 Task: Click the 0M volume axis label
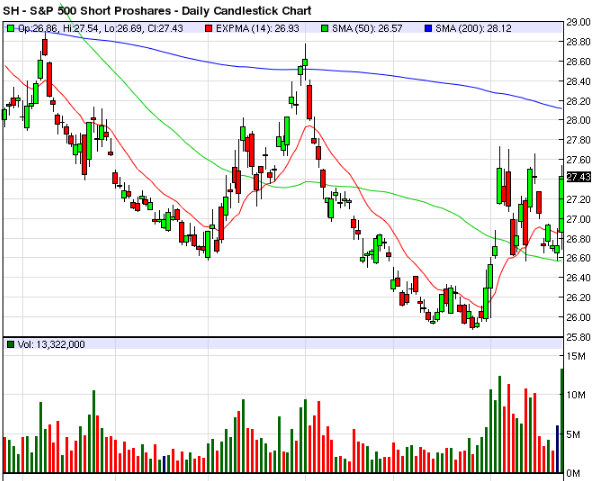click(x=574, y=473)
